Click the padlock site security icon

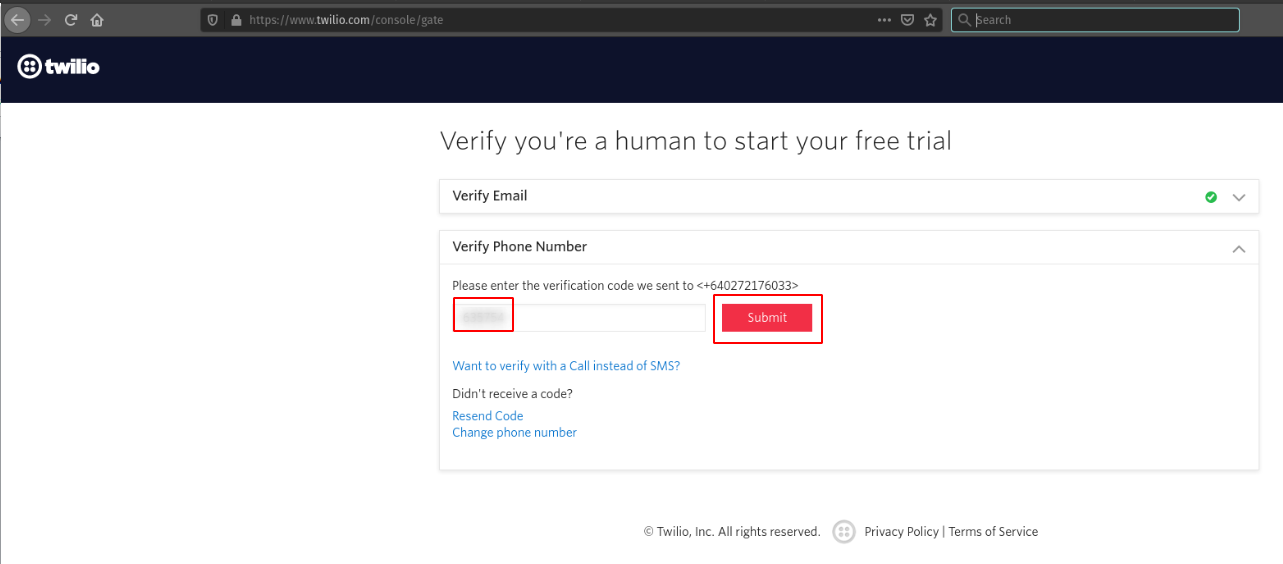coord(236,20)
